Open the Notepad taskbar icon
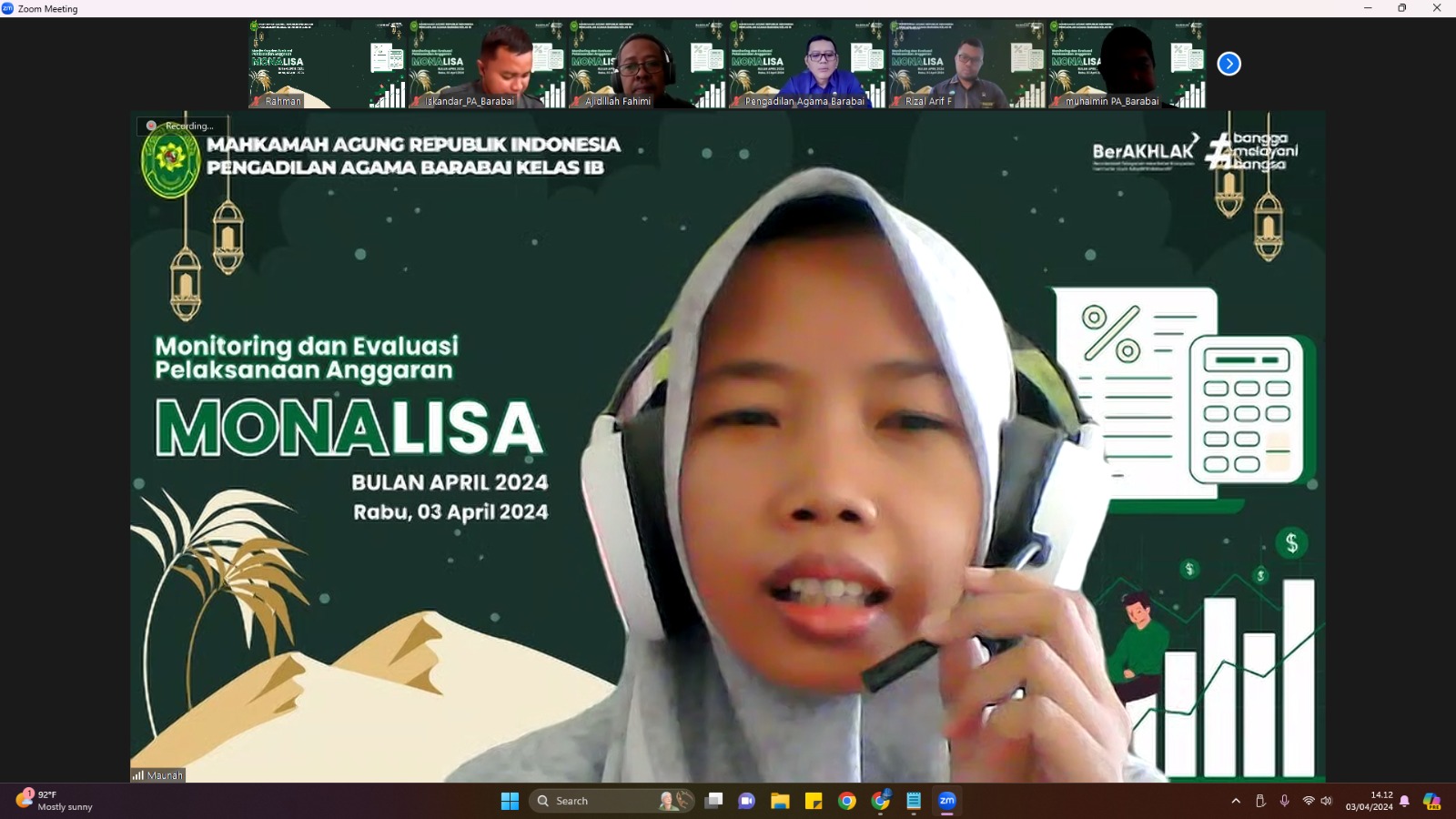The width and height of the screenshot is (1456, 819). point(914,801)
